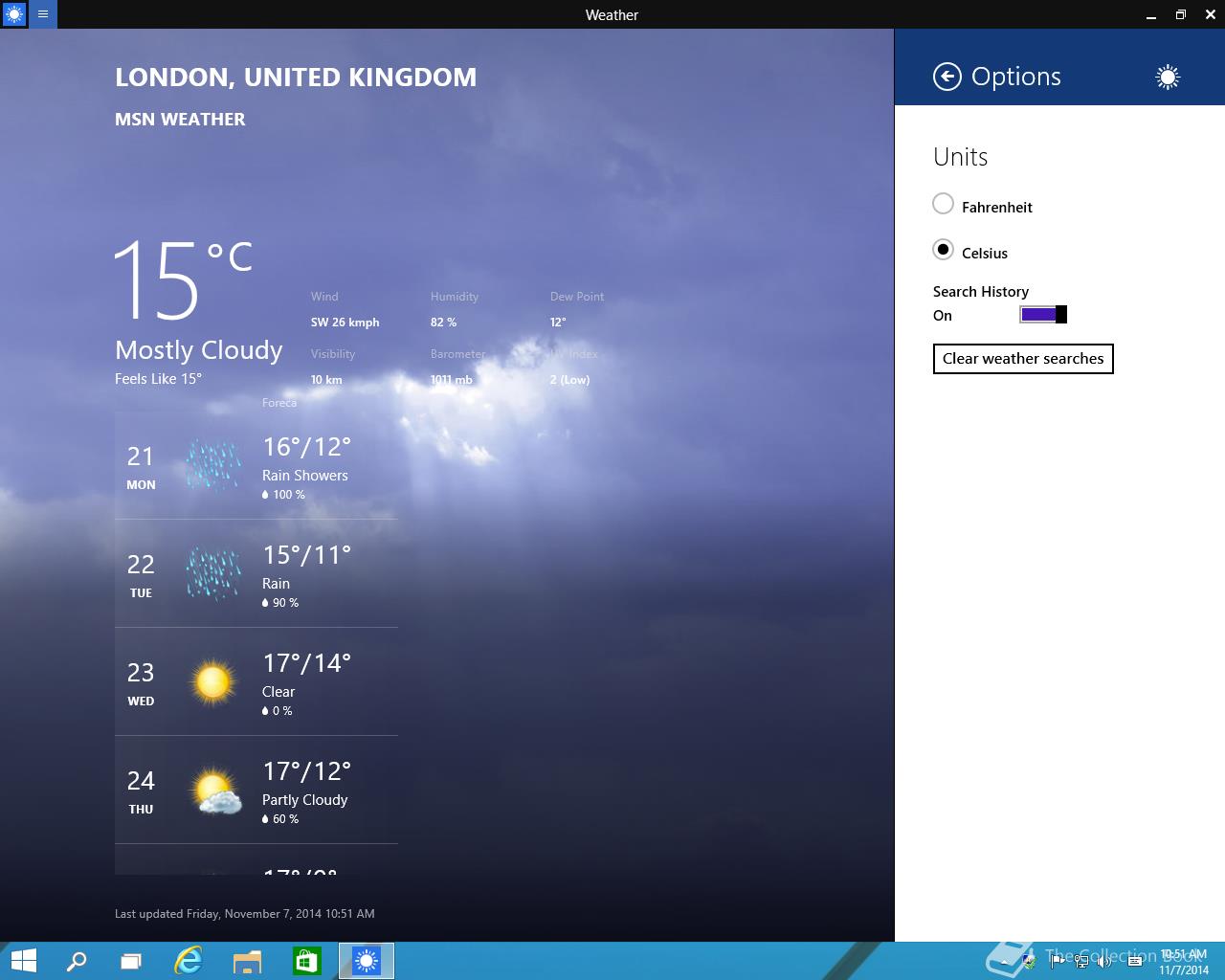Image resolution: width=1225 pixels, height=980 pixels.
Task: Click the taskbar clock and date
Action: 1184,962
